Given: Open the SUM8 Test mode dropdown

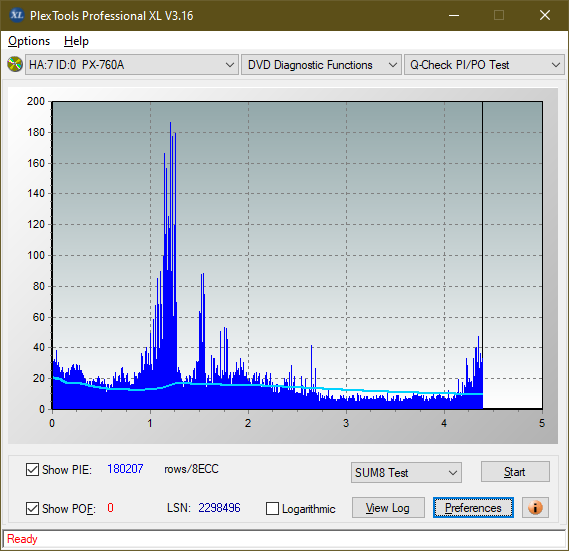Looking at the screenshot, I should click(x=406, y=473).
